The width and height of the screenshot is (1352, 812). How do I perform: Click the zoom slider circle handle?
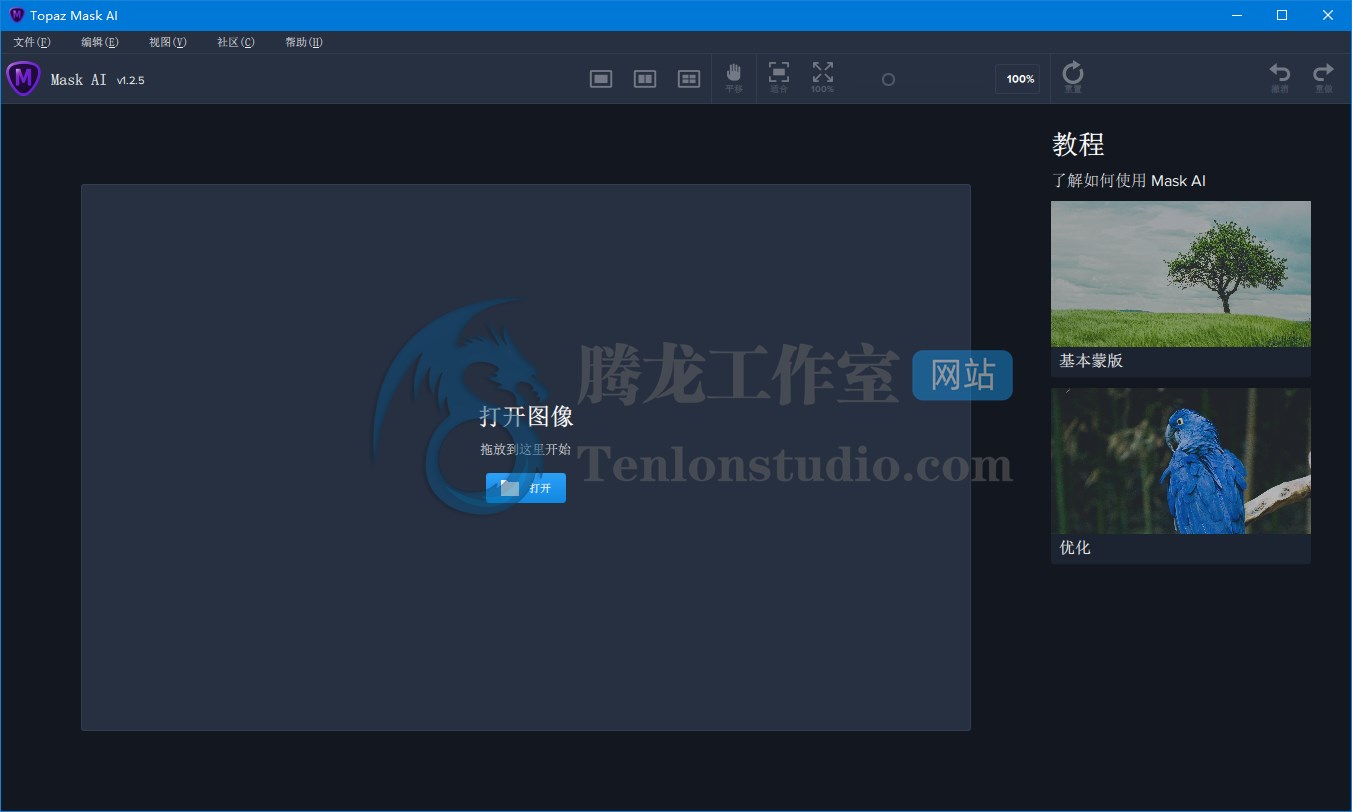coord(888,80)
